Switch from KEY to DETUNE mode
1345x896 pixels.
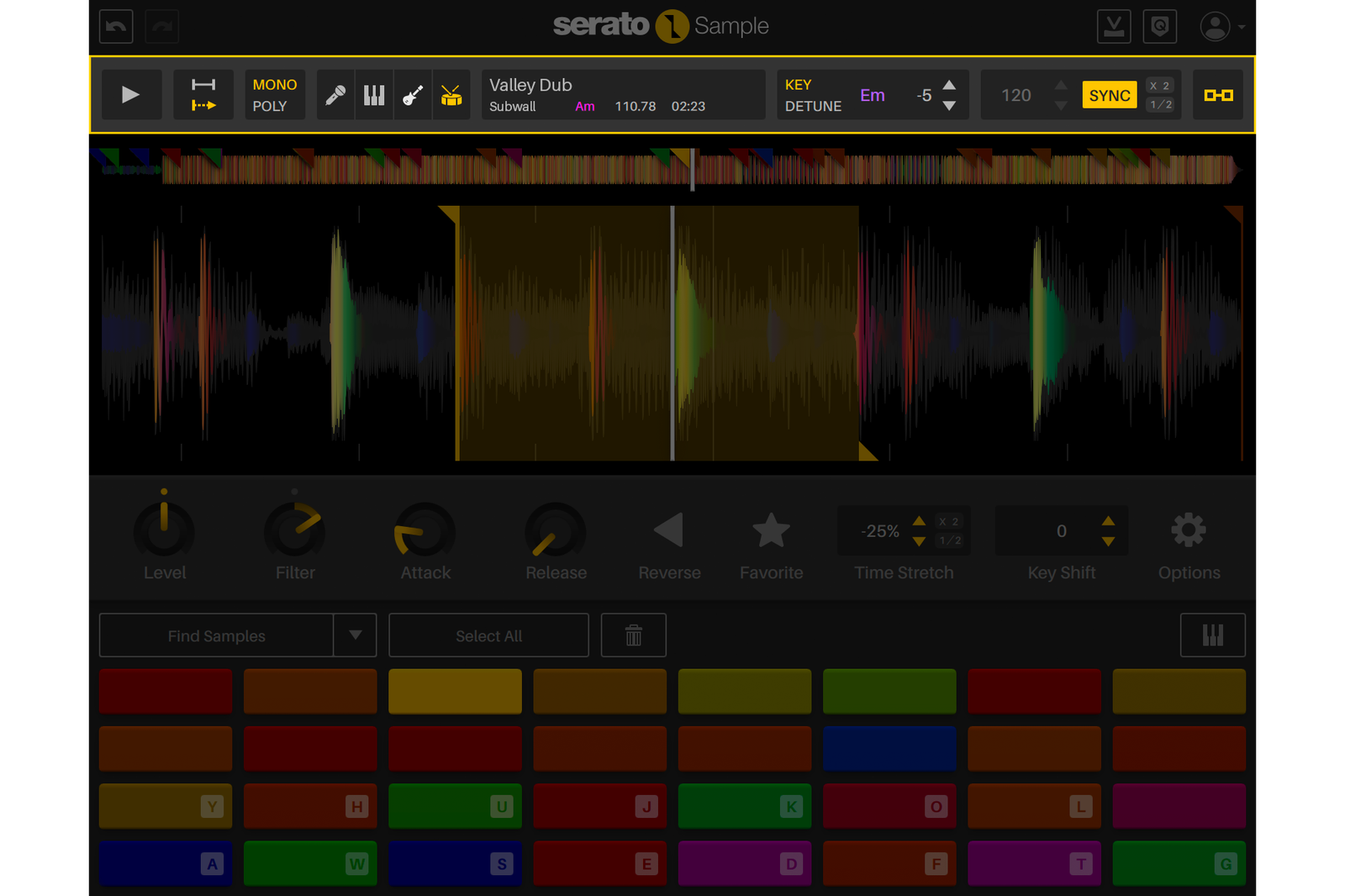coord(813,107)
